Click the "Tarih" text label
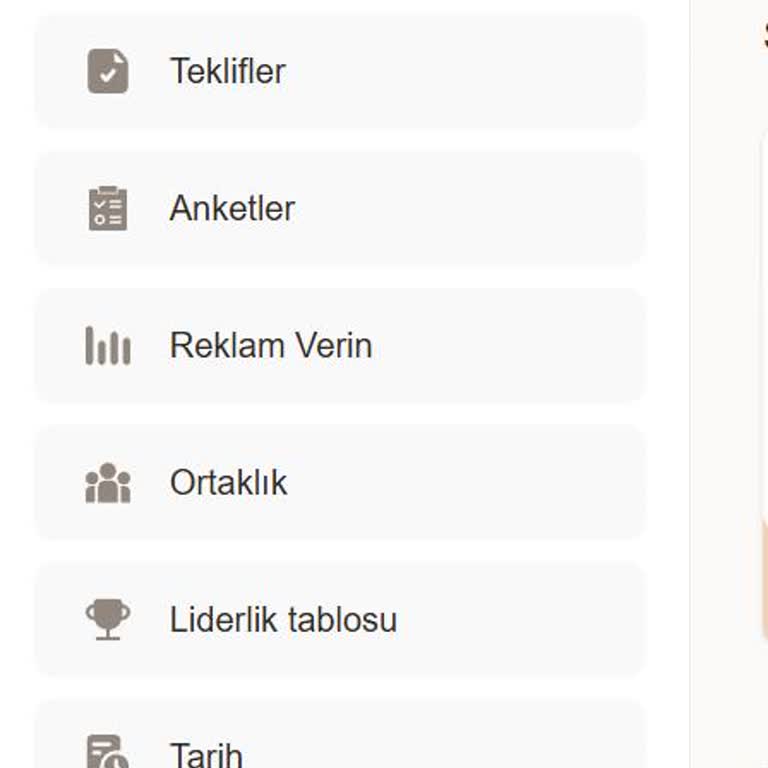Image resolution: width=768 pixels, height=768 pixels. (x=206, y=754)
